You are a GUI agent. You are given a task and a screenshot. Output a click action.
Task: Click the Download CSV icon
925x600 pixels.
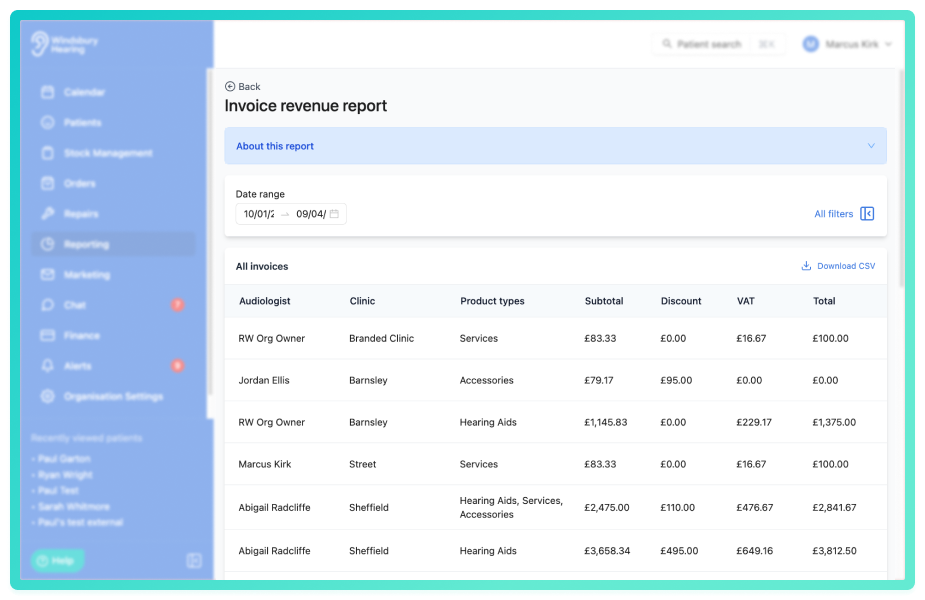(806, 266)
